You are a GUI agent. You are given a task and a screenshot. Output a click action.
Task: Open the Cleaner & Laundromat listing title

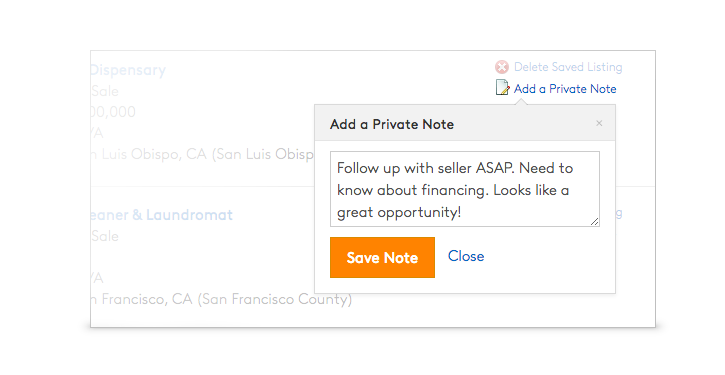162,215
